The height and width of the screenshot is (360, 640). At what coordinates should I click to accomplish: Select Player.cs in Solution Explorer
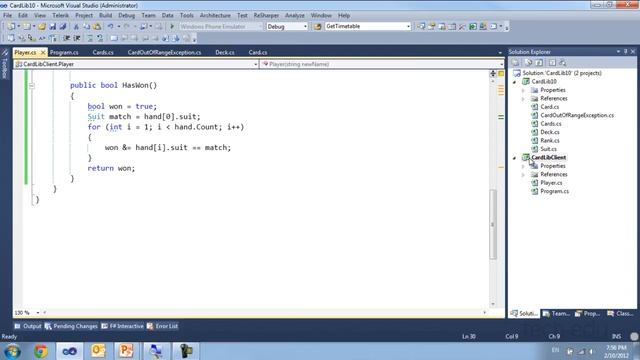[551, 183]
